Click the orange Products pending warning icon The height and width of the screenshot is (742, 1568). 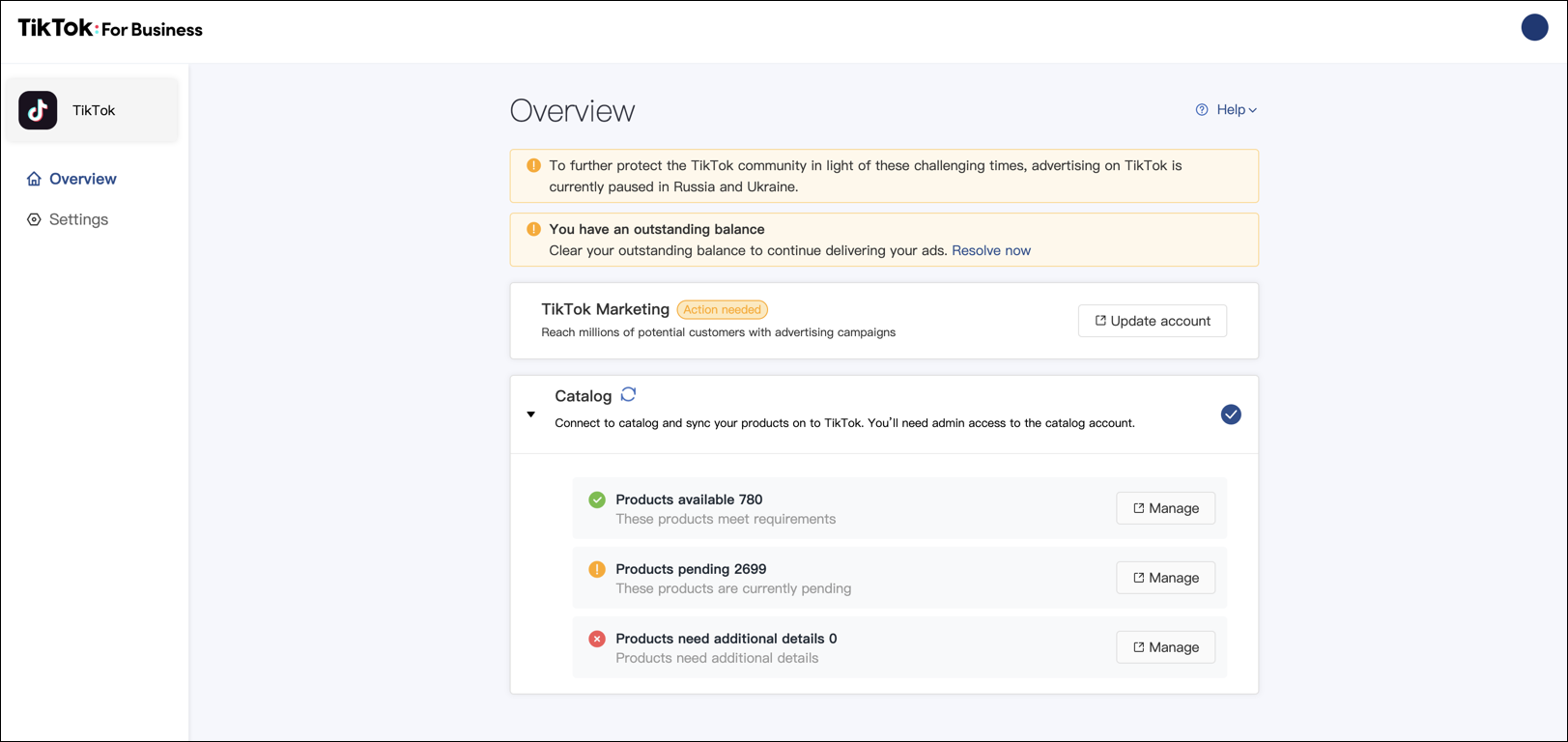[x=597, y=569]
